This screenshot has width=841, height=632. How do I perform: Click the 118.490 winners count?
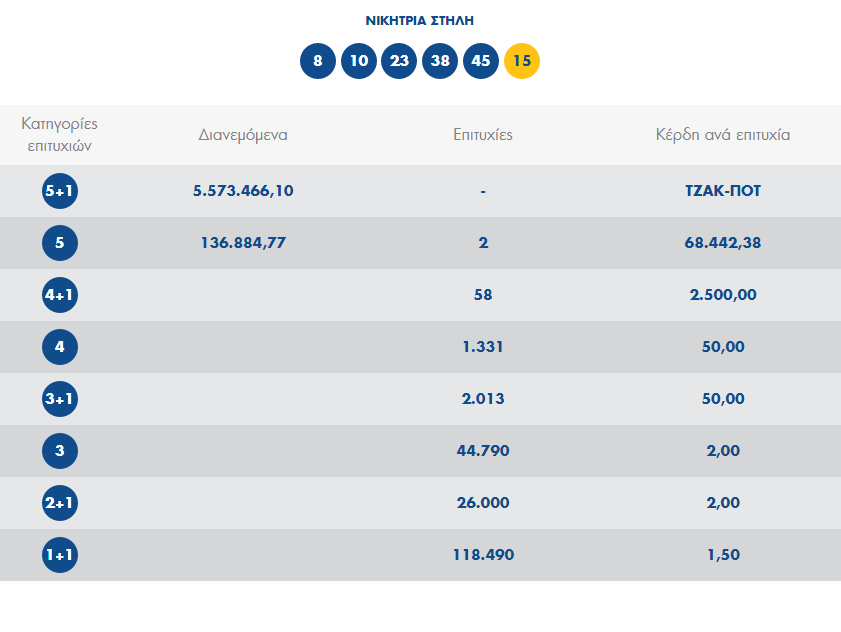pyautogui.click(x=483, y=555)
